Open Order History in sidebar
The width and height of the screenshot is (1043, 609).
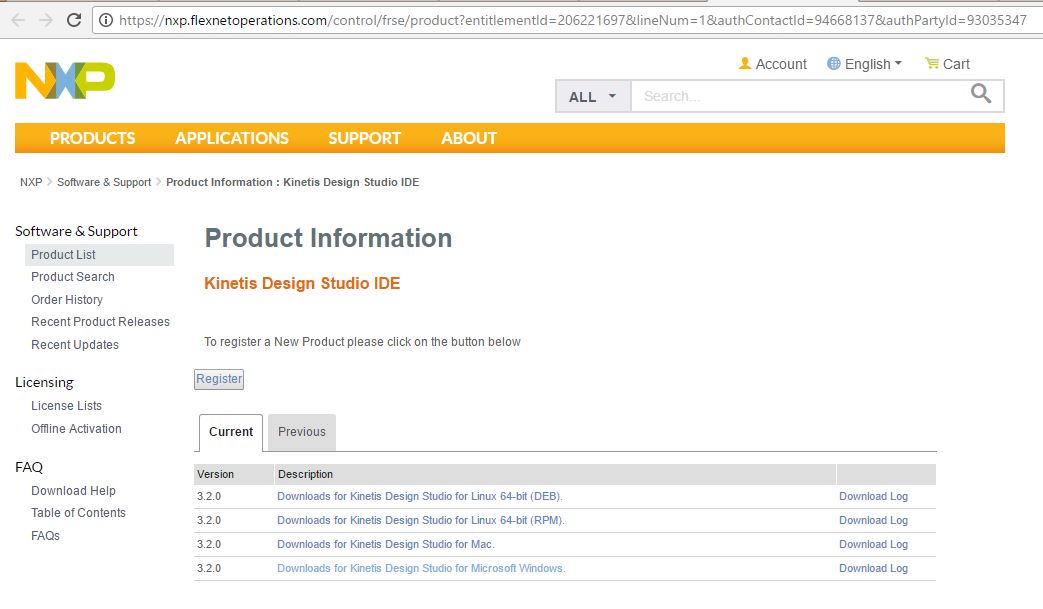(67, 300)
